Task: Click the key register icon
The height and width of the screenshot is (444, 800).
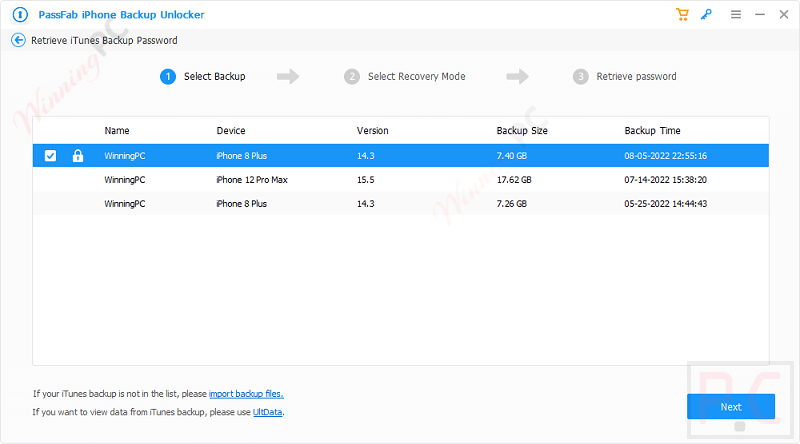Action: coord(707,14)
